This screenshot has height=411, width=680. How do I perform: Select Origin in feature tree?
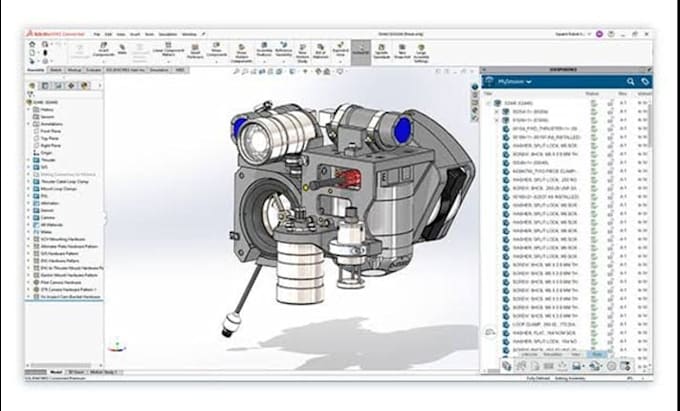click(x=42, y=153)
